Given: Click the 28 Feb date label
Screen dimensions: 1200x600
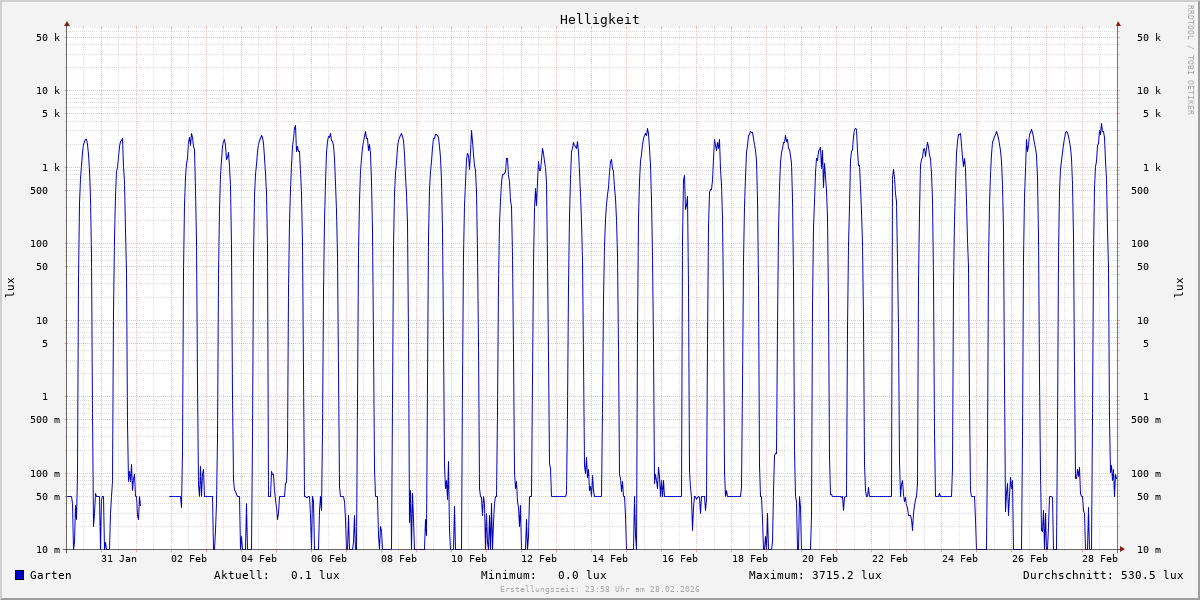Looking at the screenshot, I should [x=1100, y=558].
